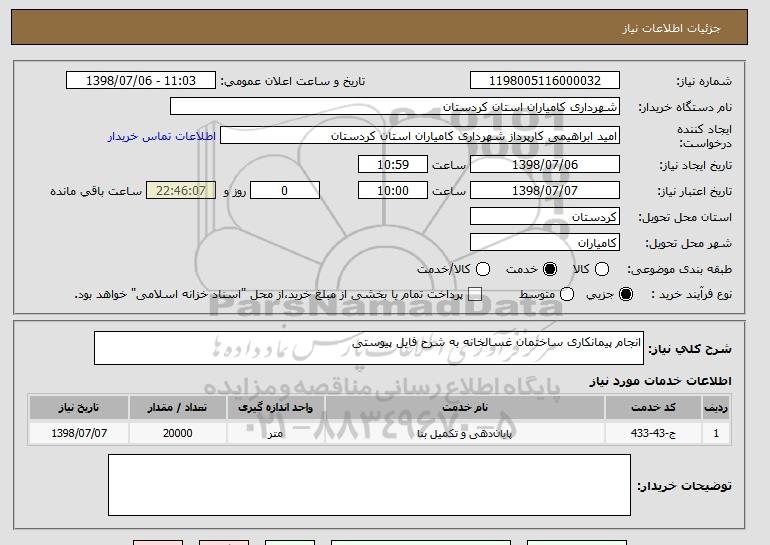
Task: Click the validity time field 10:00
Action: [393, 190]
